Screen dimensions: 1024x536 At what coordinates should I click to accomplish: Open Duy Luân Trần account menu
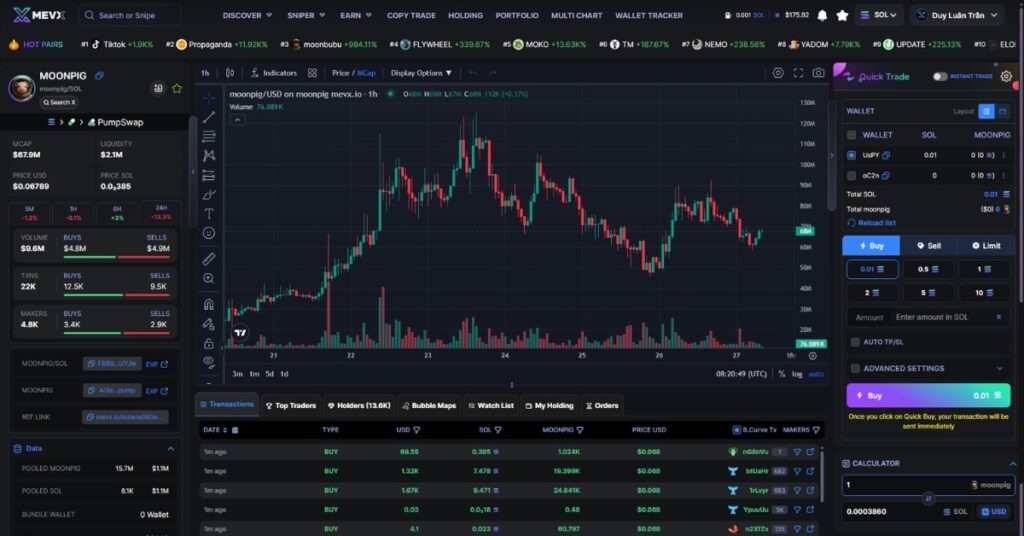coord(957,15)
